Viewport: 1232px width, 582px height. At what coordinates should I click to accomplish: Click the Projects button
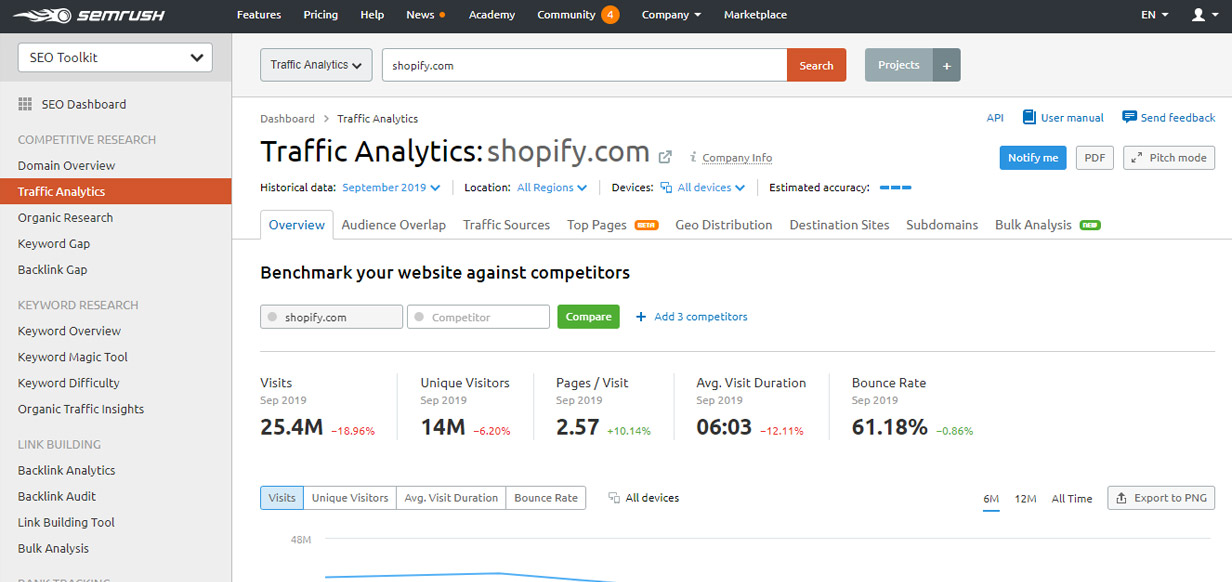(x=899, y=65)
